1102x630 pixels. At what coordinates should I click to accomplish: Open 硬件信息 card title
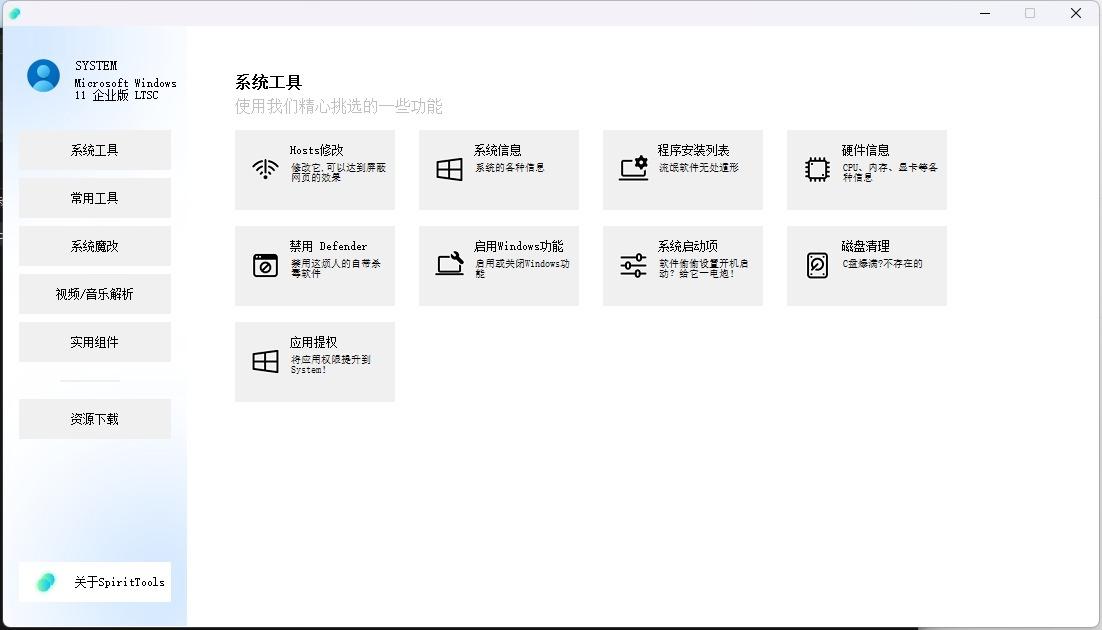pos(866,150)
